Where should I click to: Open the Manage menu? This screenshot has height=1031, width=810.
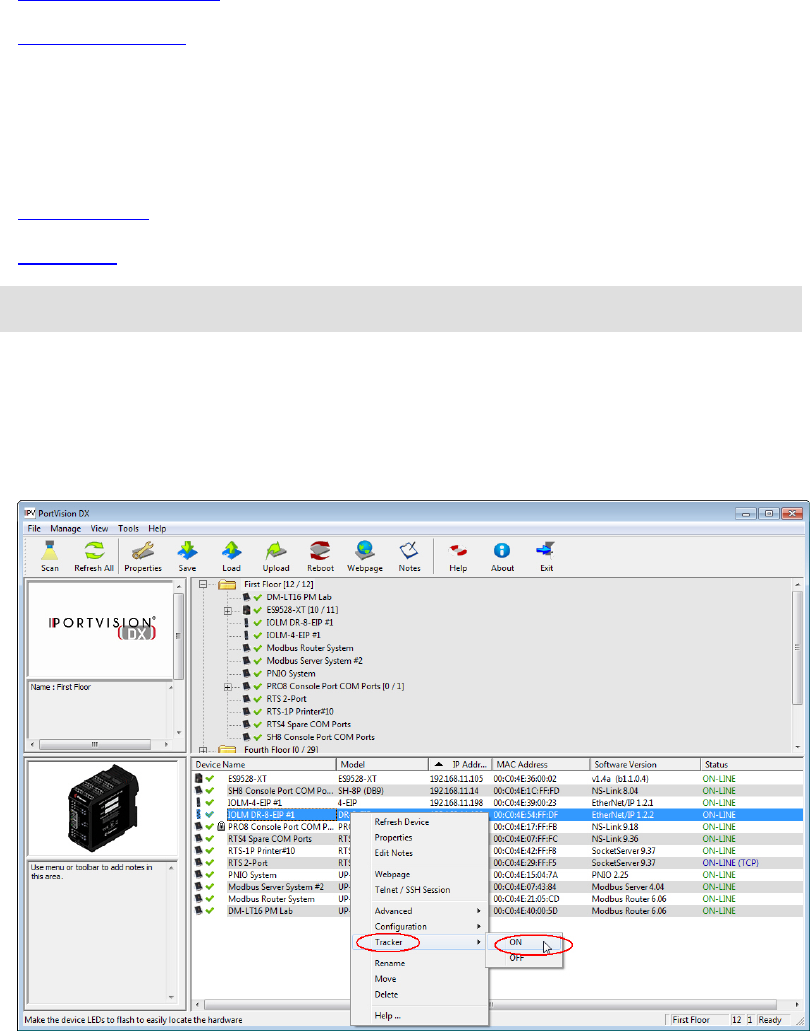pos(66,529)
